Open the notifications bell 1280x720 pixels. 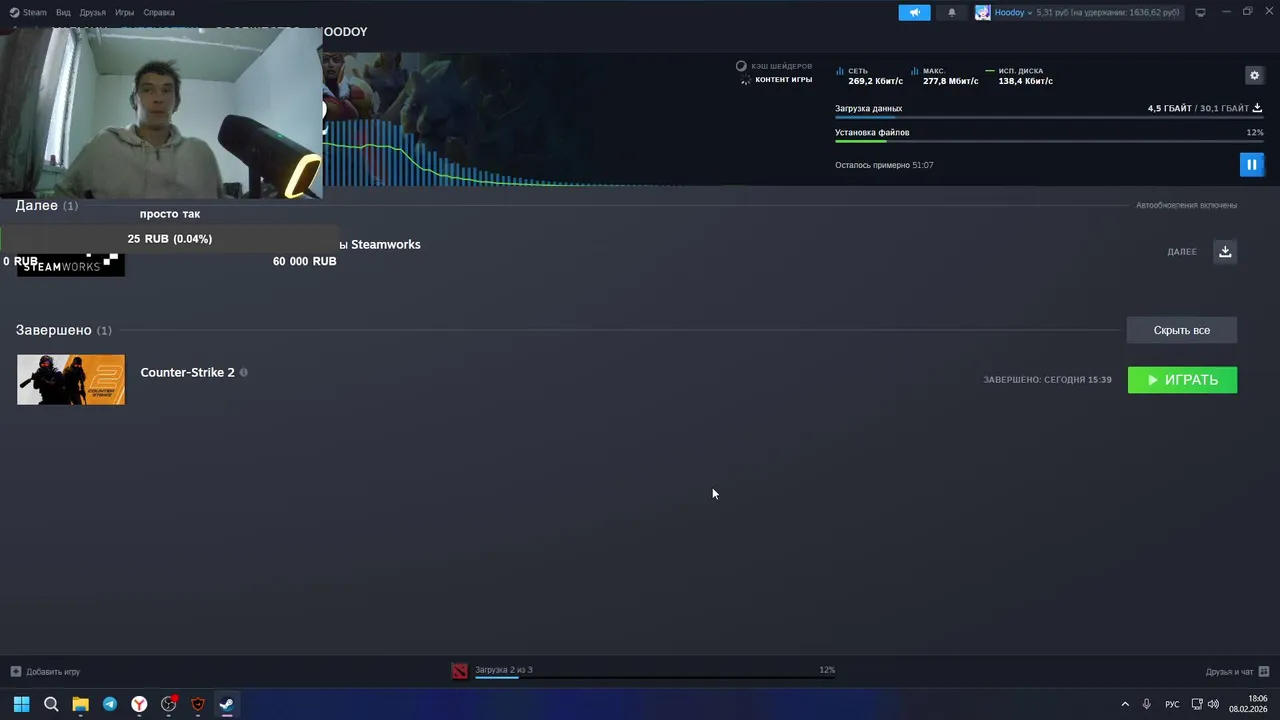[x=952, y=13]
